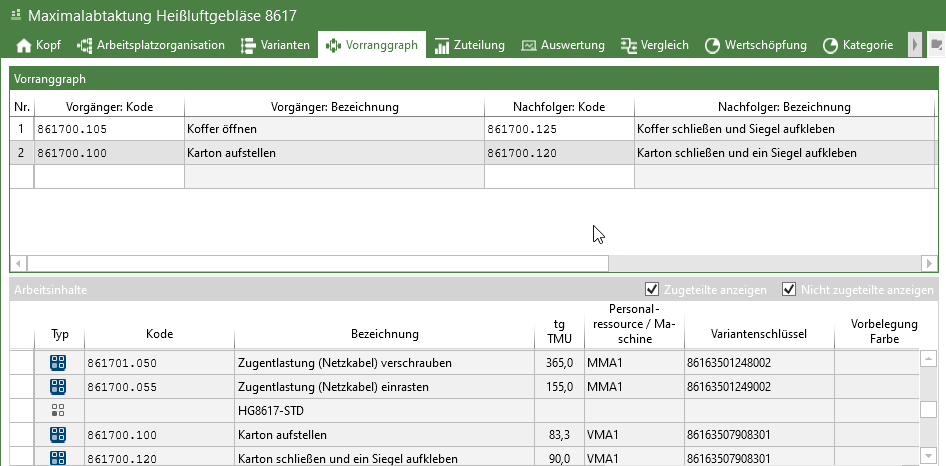Screen dimensions: 946x466
Task: Click the Typ column header
Action: click(60, 334)
